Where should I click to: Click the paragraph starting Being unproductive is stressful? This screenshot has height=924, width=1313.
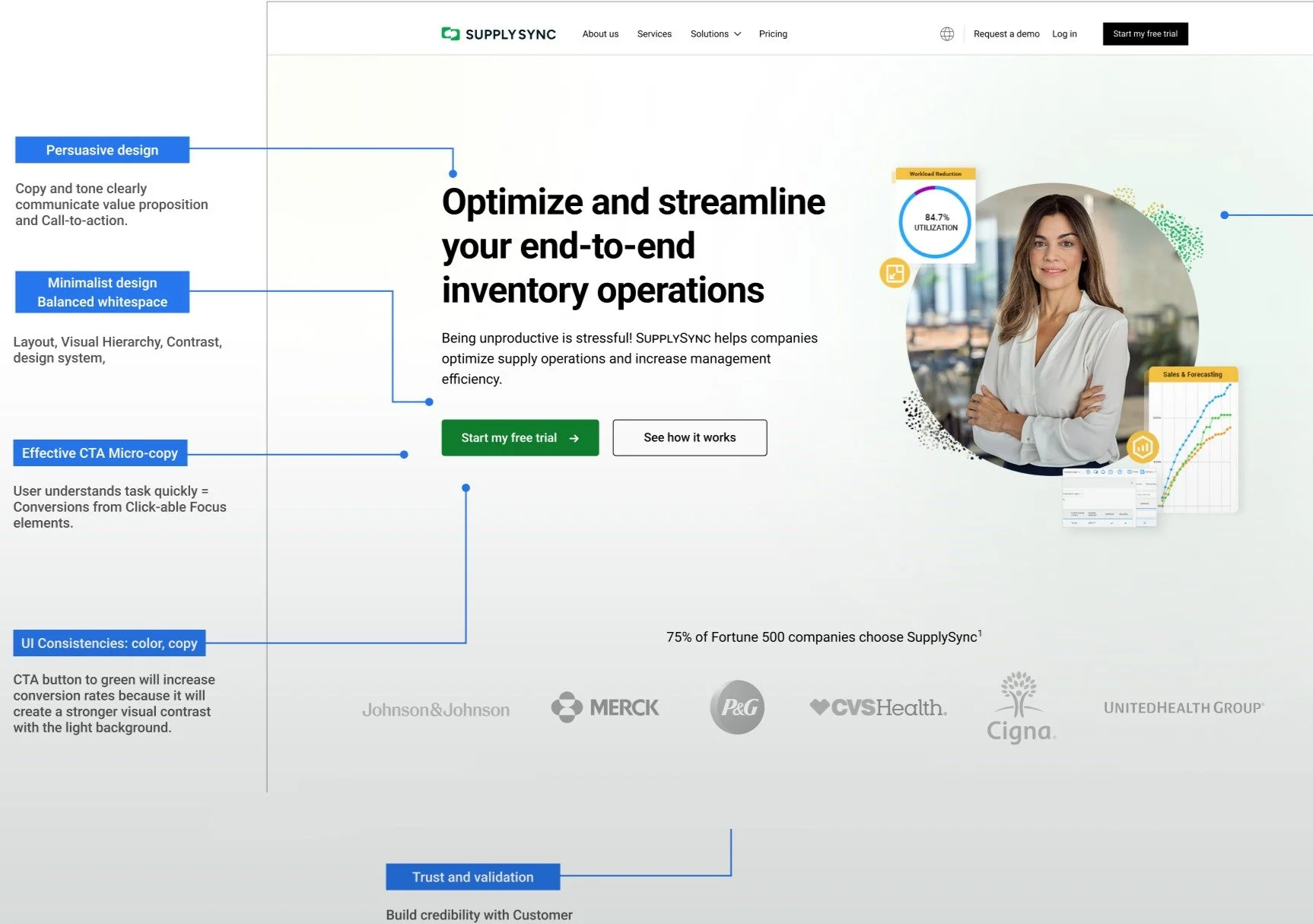click(x=630, y=359)
